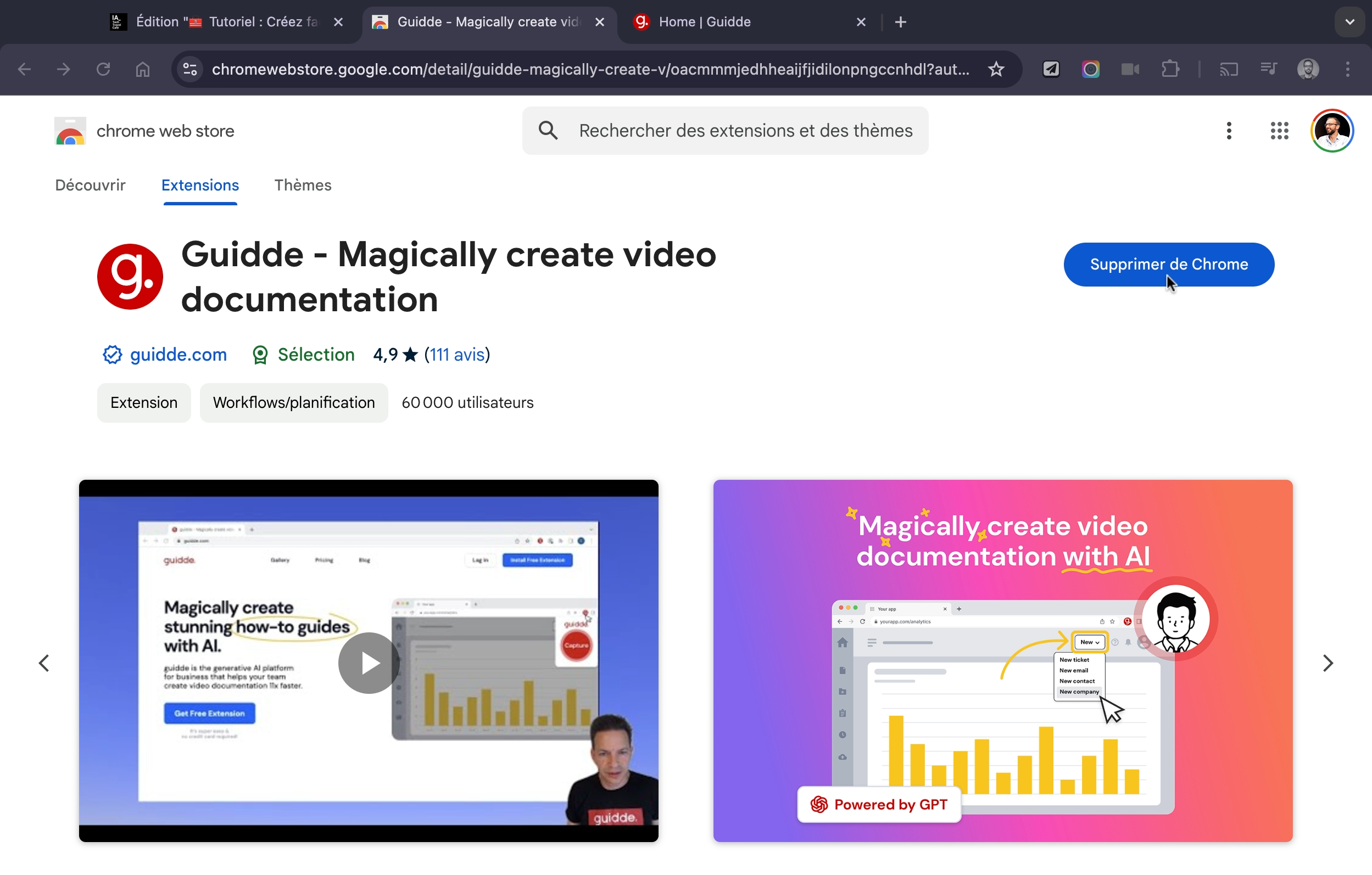Reload the current page
The width and height of the screenshot is (1372, 875).
tap(103, 70)
